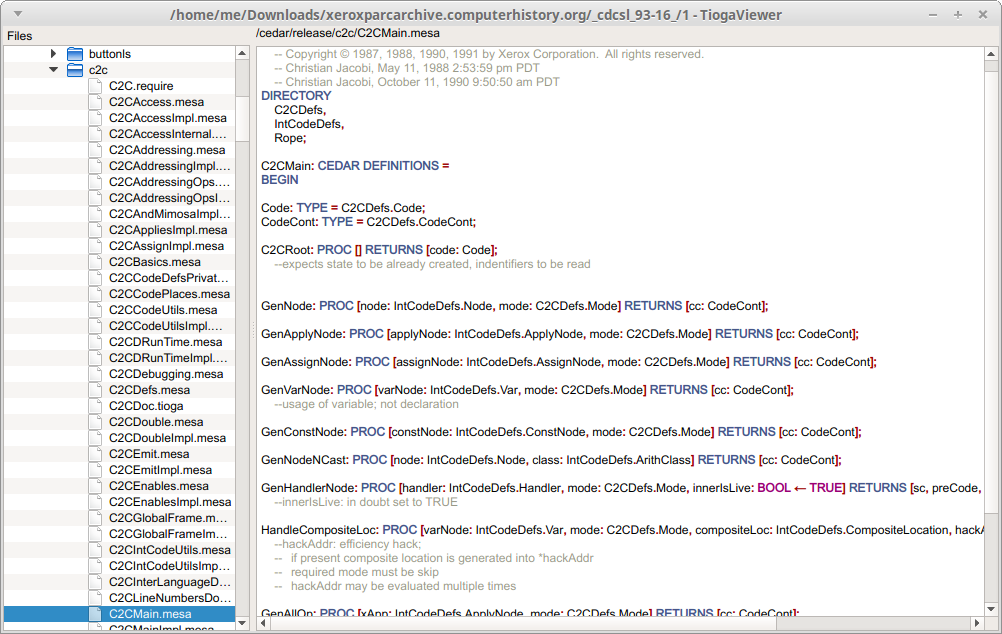The image size is (1002, 634).
Task: Click the buttonIs folder icon
Action: pyautogui.click(x=75, y=54)
